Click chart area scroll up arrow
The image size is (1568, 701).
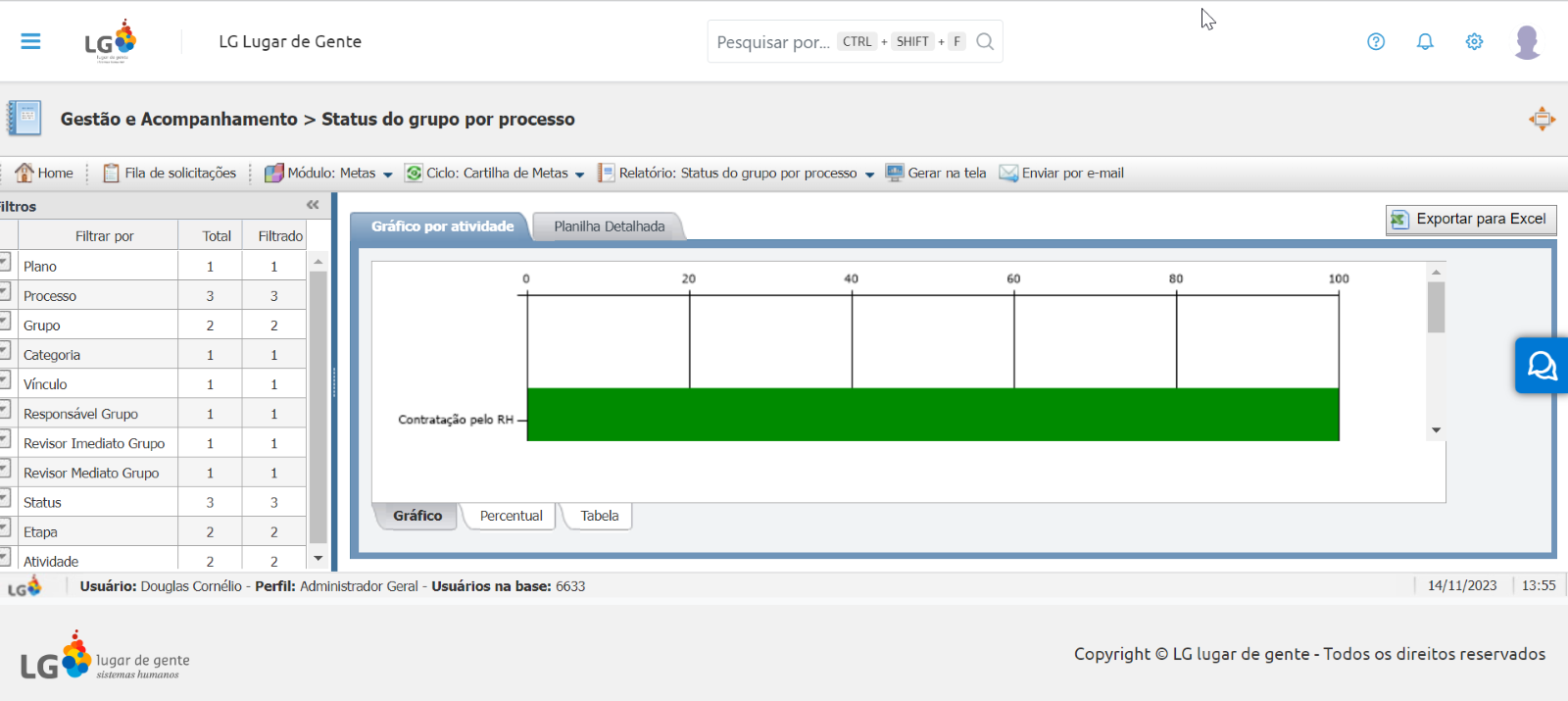(x=1436, y=273)
